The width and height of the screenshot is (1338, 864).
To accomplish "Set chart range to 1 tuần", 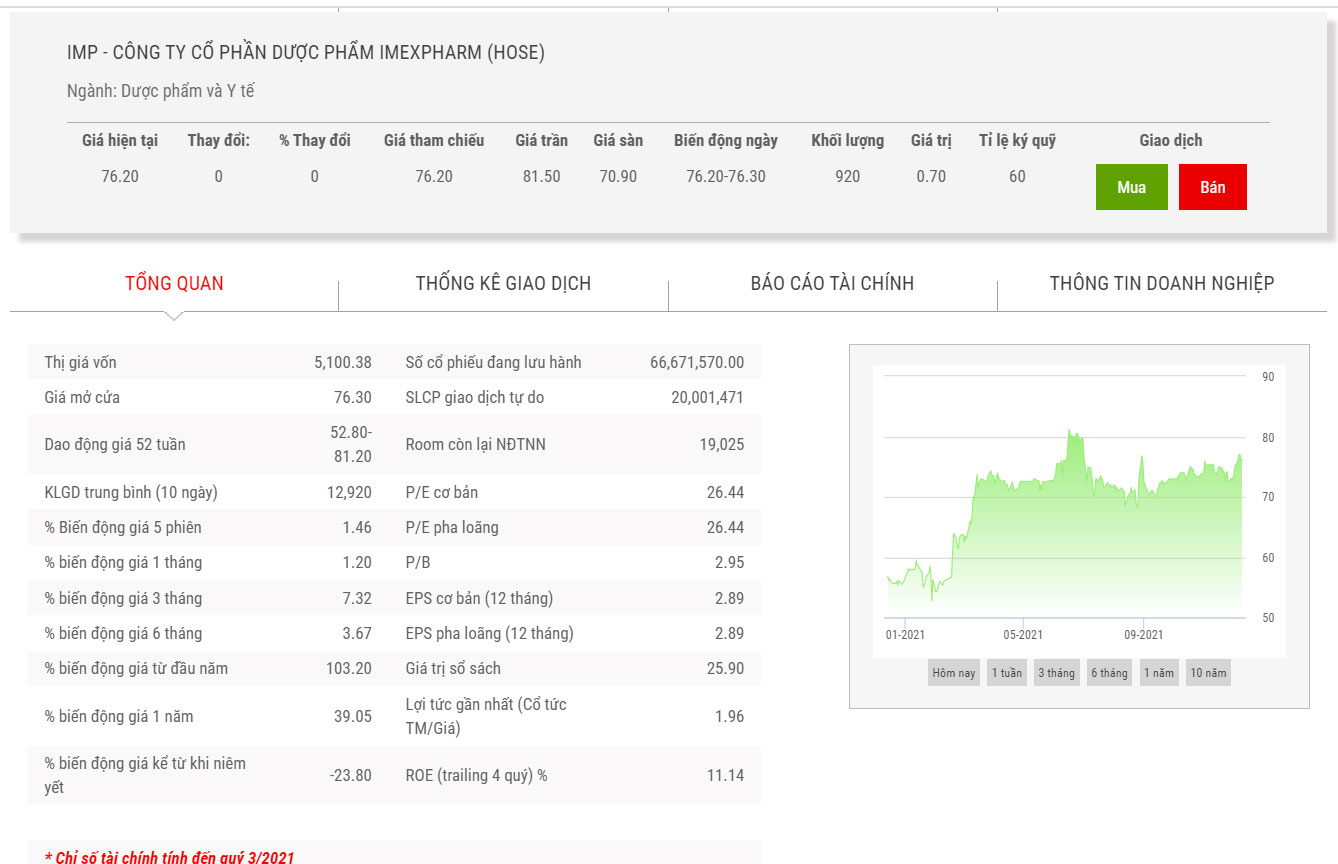I will (1006, 673).
